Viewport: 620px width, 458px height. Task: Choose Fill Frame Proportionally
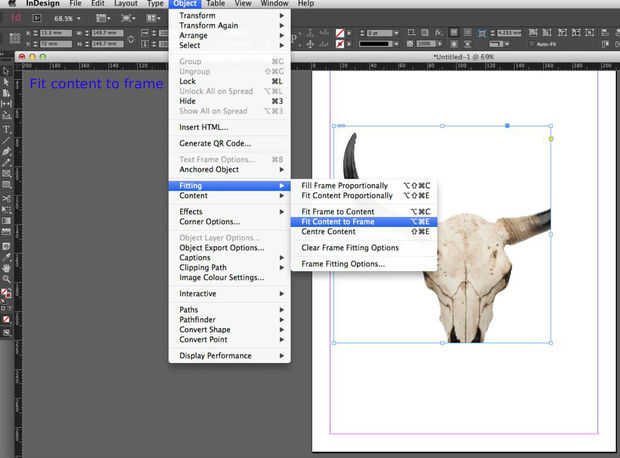tap(364, 185)
